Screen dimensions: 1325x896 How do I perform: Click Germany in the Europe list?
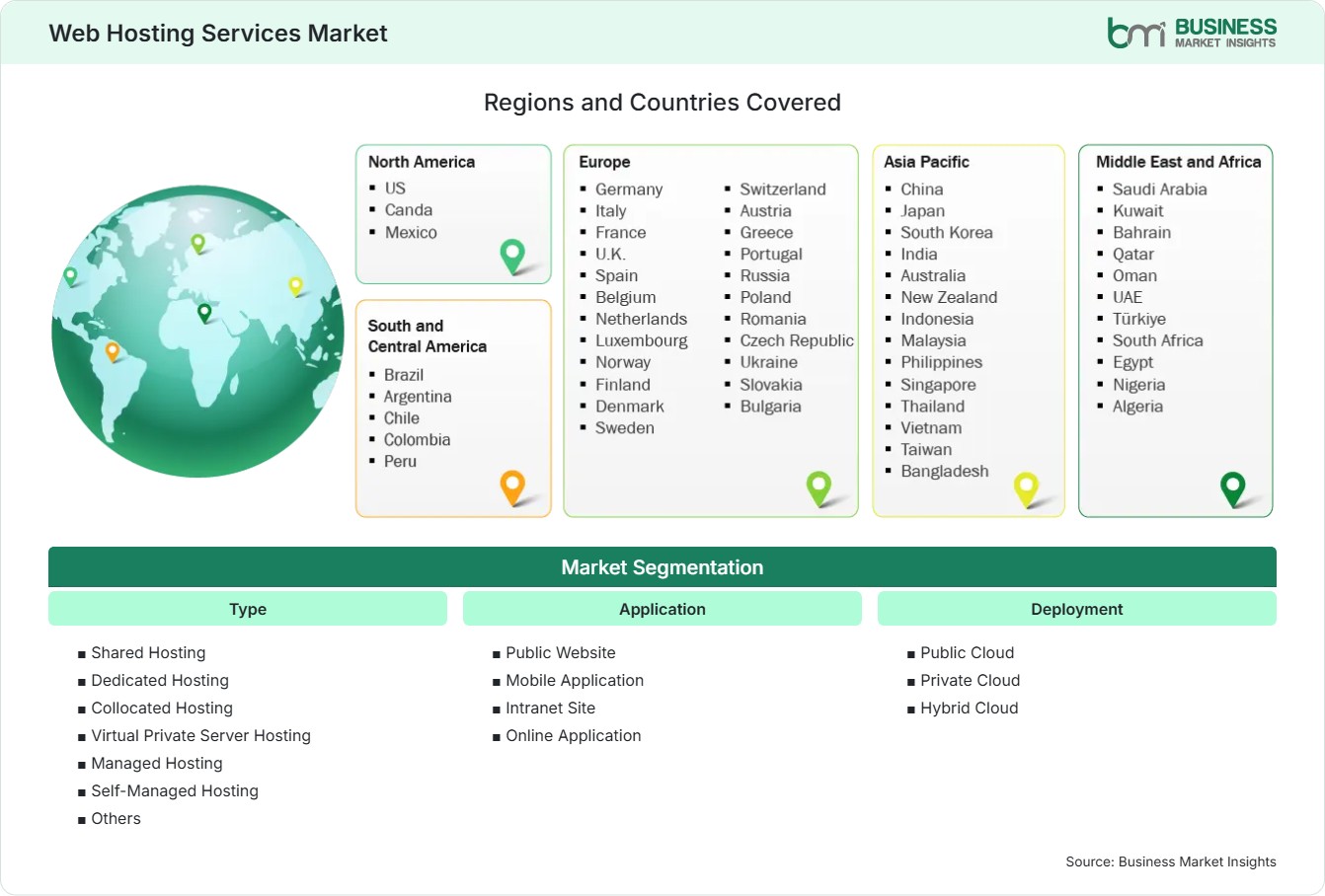click(x=629, y=189)
